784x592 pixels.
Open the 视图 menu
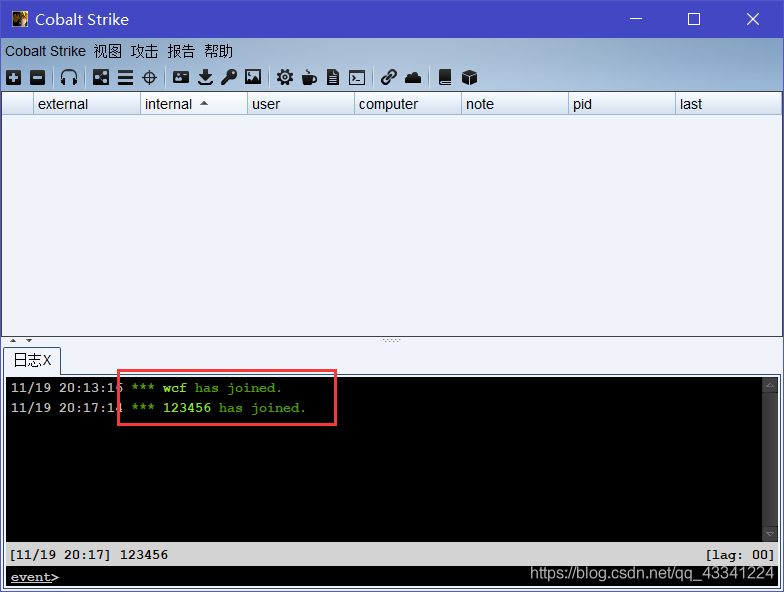click(108, 51)
